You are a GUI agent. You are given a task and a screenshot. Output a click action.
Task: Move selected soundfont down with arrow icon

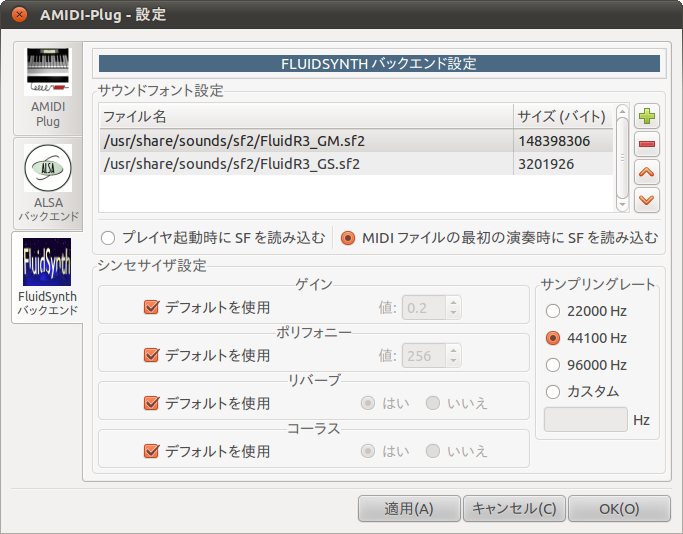pyautogui.click(x=646, y=200)
